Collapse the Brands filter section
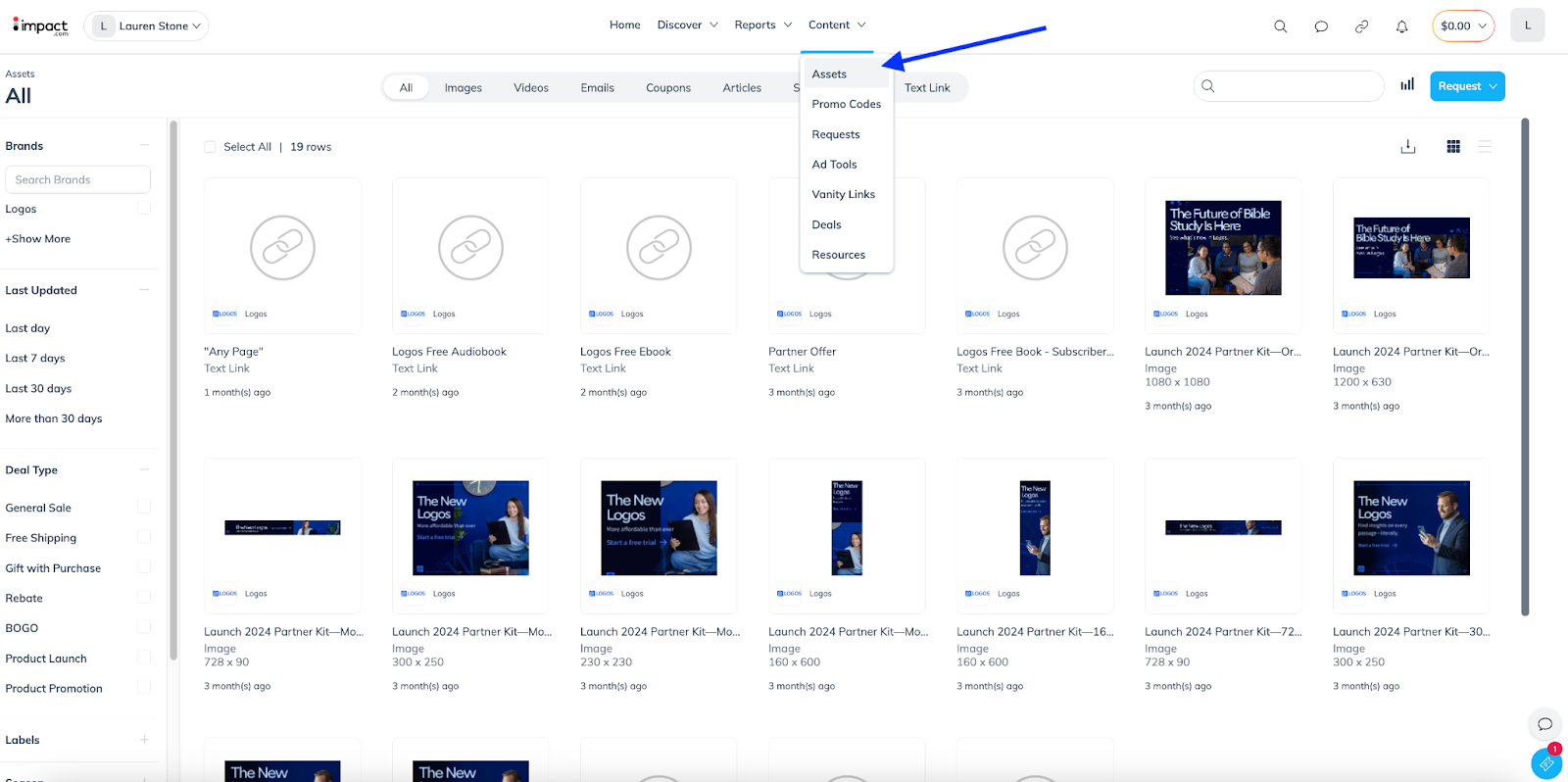The width and height of the screenshot is (1568, 782). click(x=144, y=146)
